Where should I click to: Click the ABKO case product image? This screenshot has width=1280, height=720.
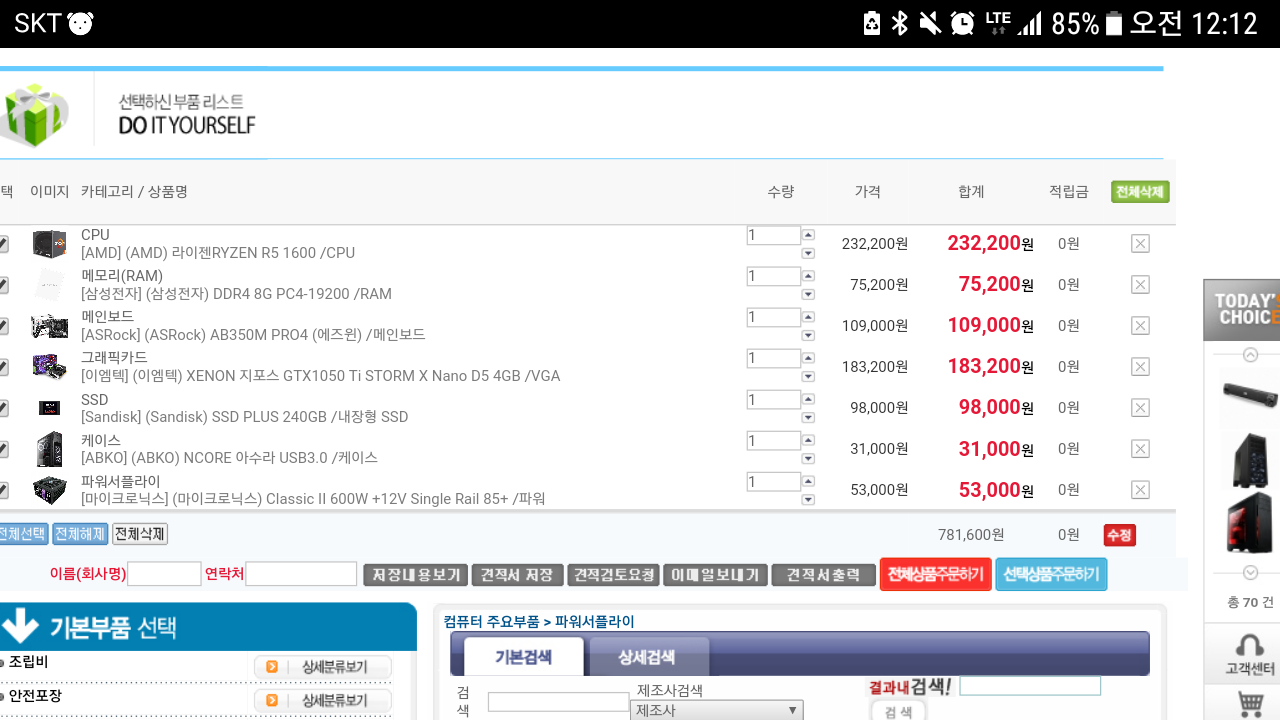click(x=49, y=449)
